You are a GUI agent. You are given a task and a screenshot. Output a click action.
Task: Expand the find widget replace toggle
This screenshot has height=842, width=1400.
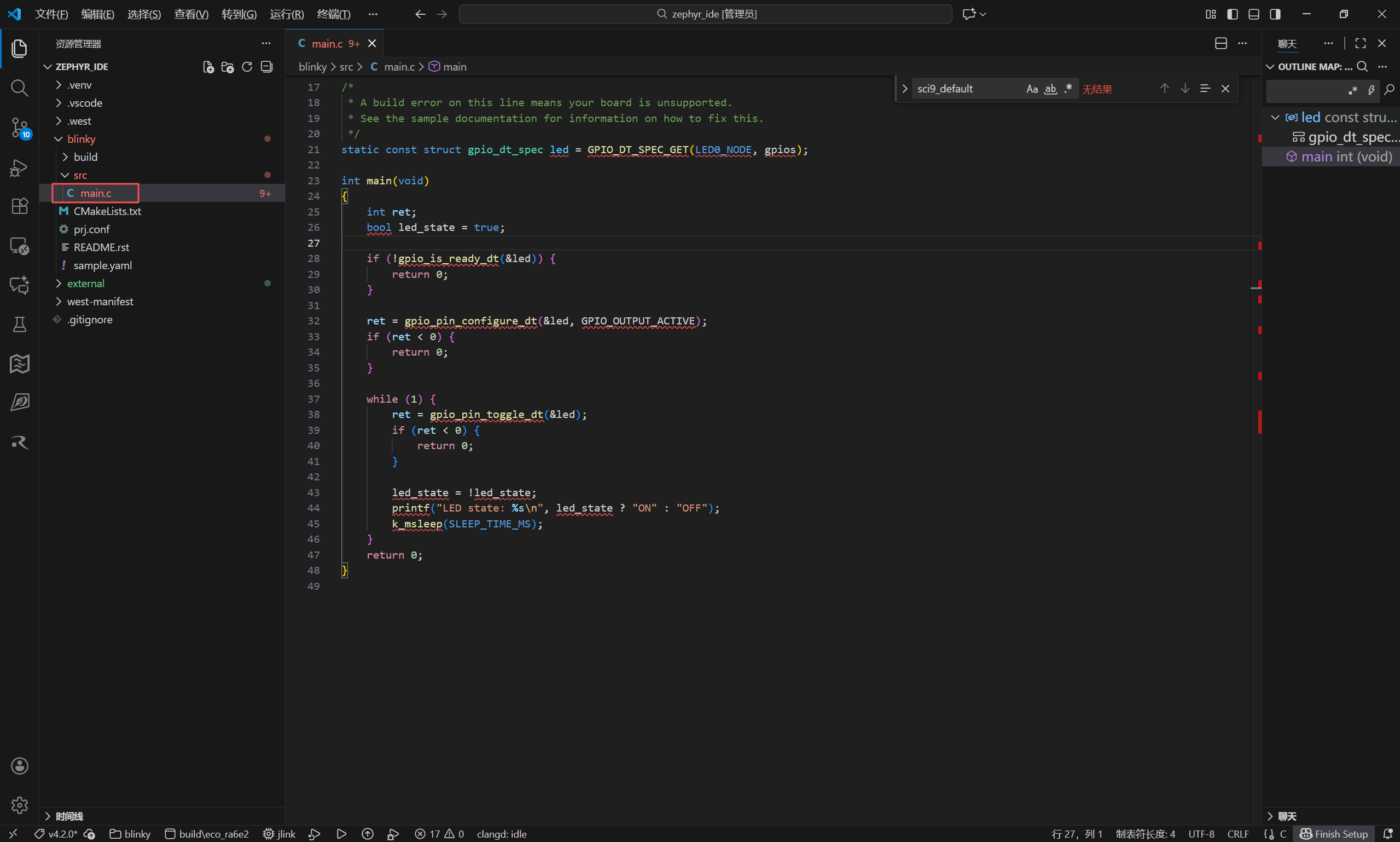click(904, 89)
